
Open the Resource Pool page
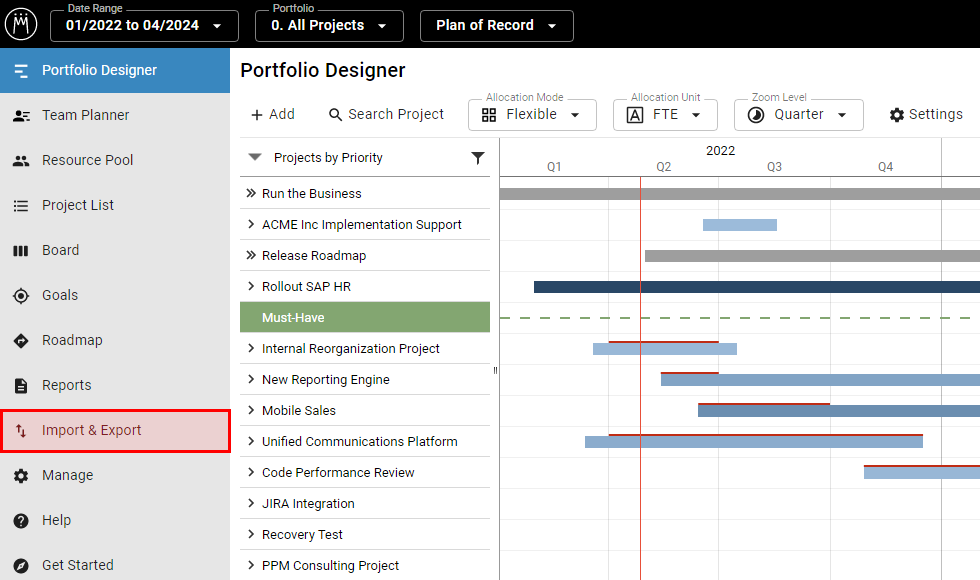point(87,160)
